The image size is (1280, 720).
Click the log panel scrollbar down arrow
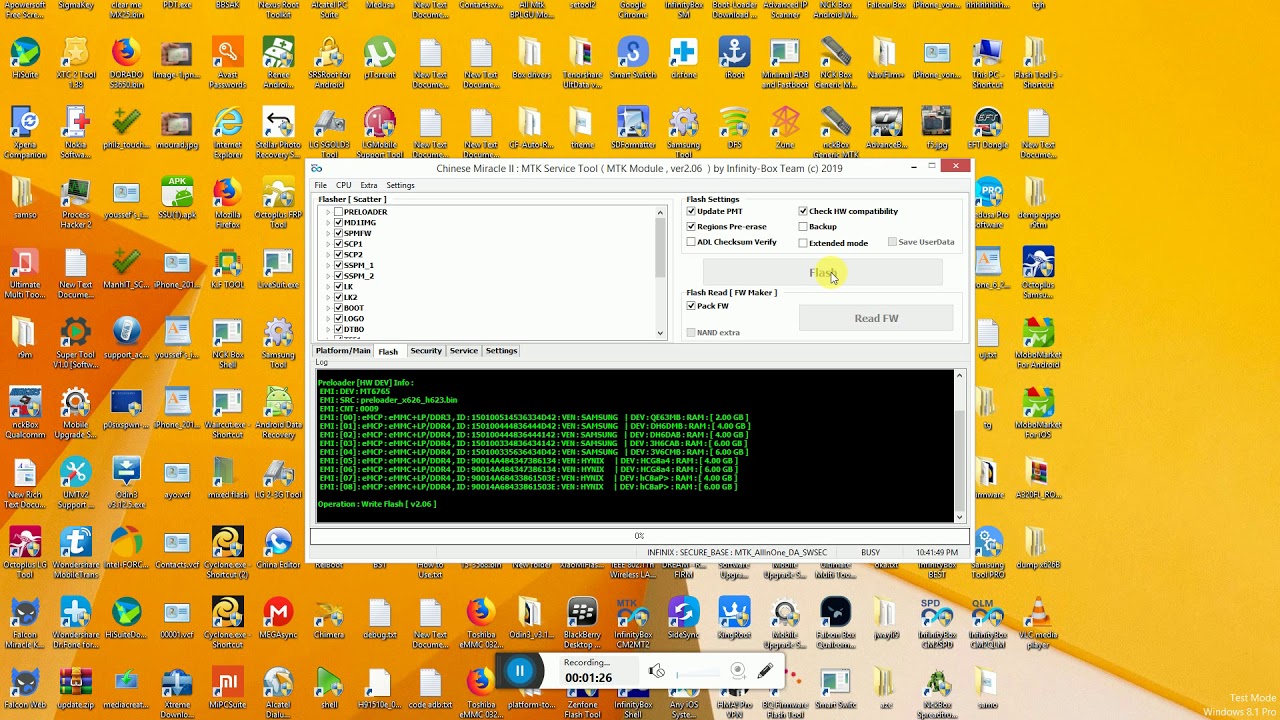pyautogui.click(x=960, y=517)
